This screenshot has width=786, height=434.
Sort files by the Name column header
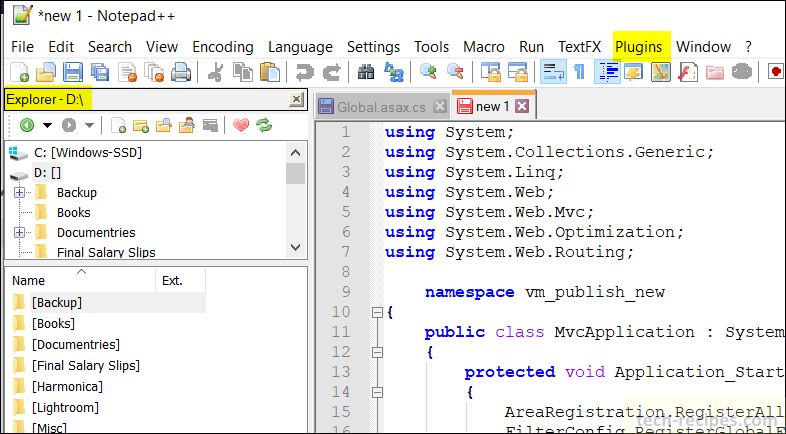click(x=80, y=280)
